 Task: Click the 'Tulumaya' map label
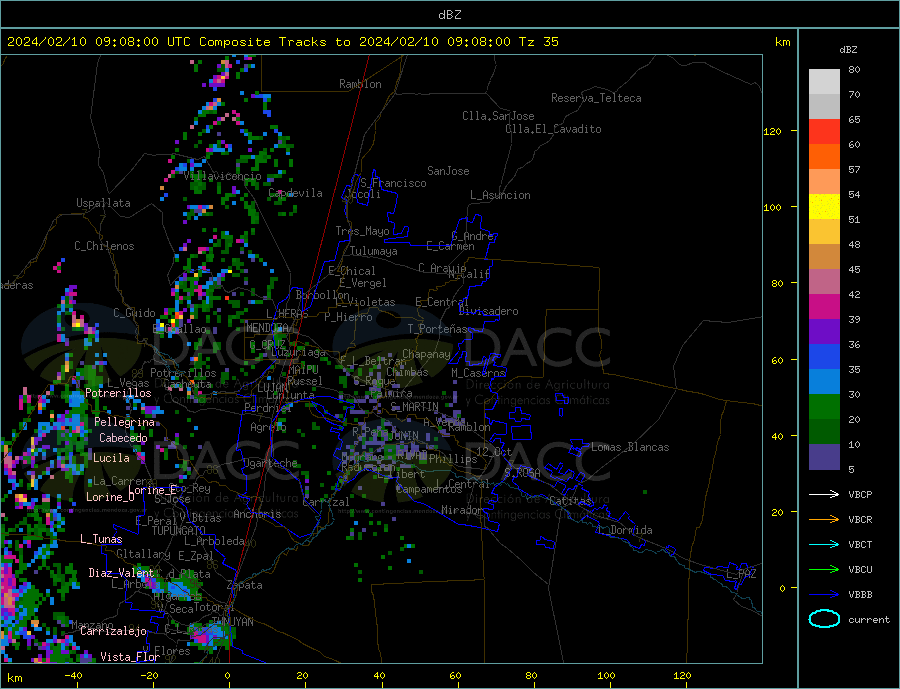(x=374, y=251)
